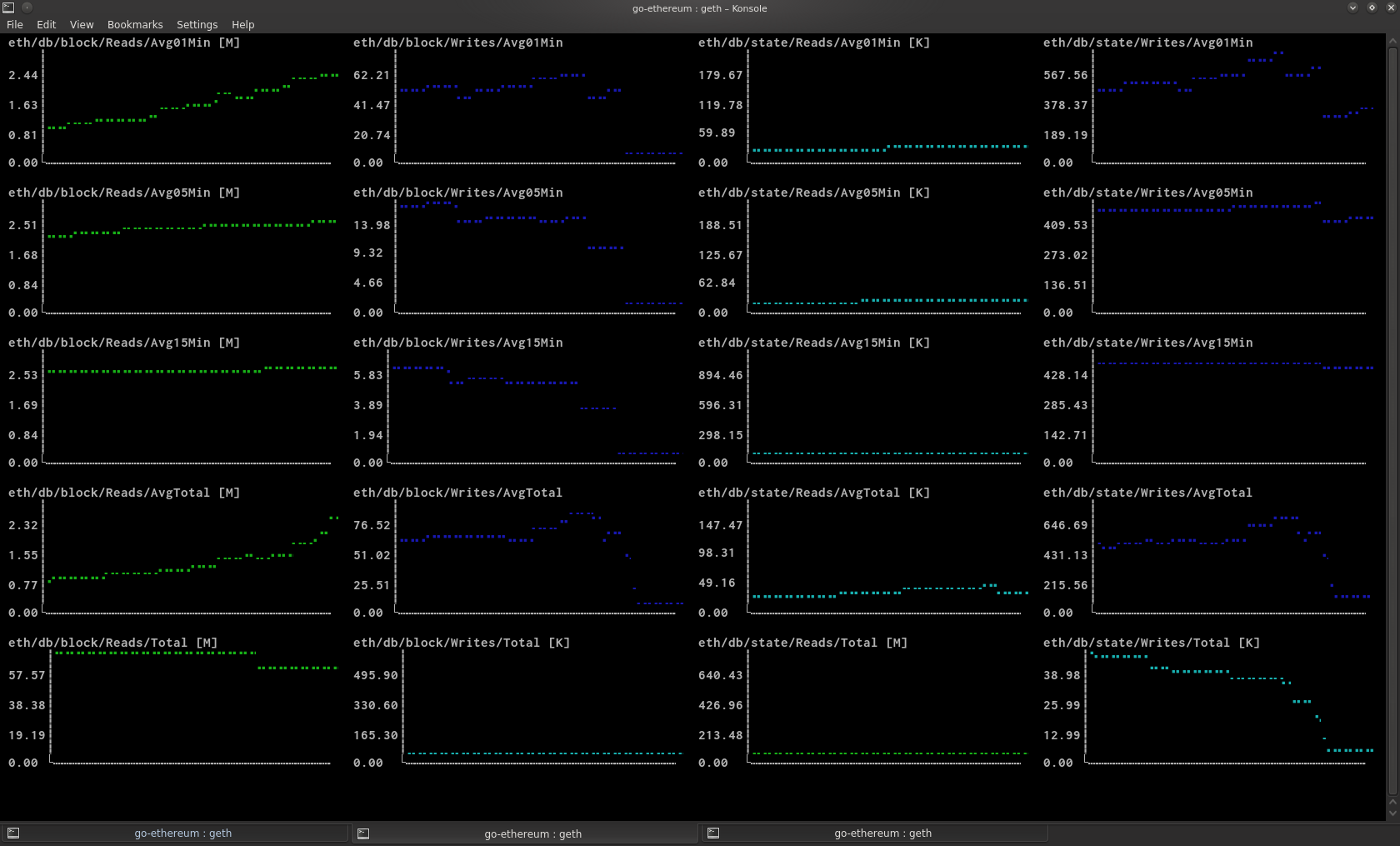
Task: Click the eth/db/block/Writes/Total [K] title
Action: (462, 643)
